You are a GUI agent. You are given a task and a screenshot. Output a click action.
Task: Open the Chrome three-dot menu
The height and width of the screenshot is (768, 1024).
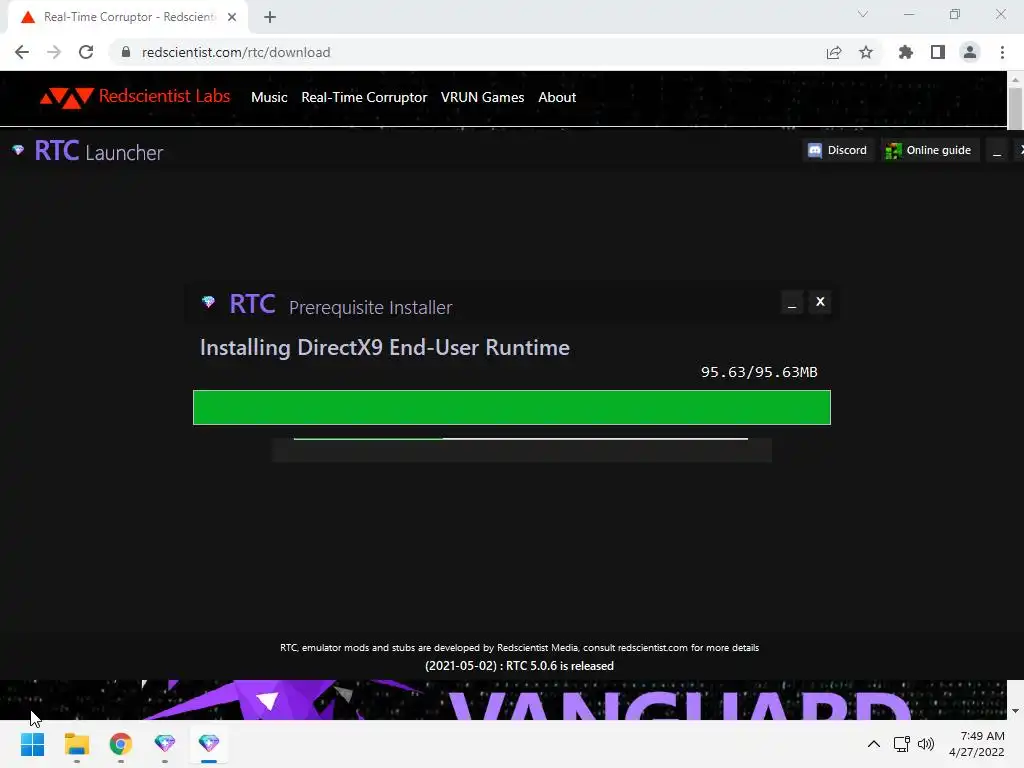(1002, 52)
